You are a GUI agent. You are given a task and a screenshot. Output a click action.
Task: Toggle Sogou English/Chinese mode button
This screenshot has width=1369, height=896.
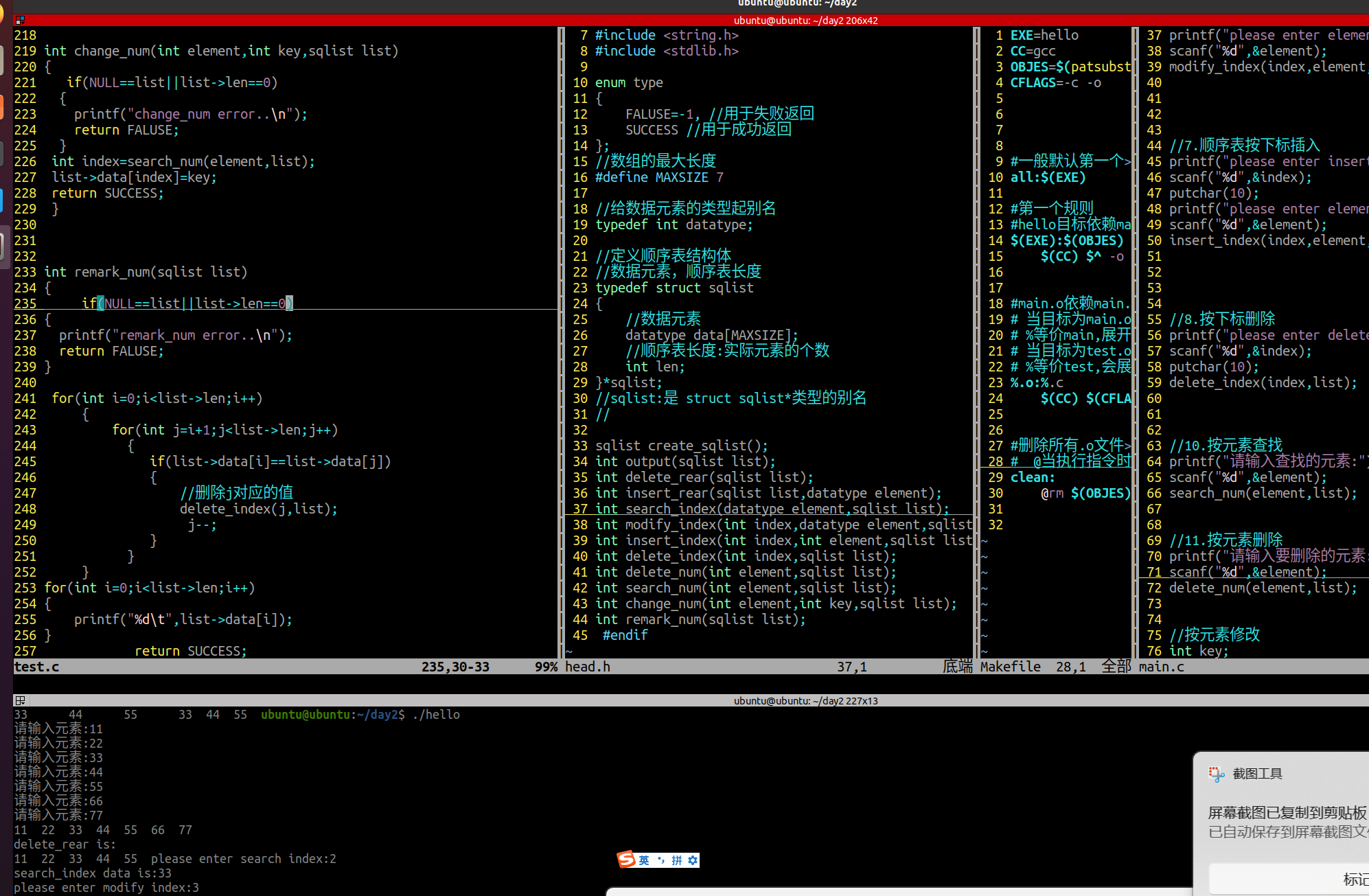(644, 860)
